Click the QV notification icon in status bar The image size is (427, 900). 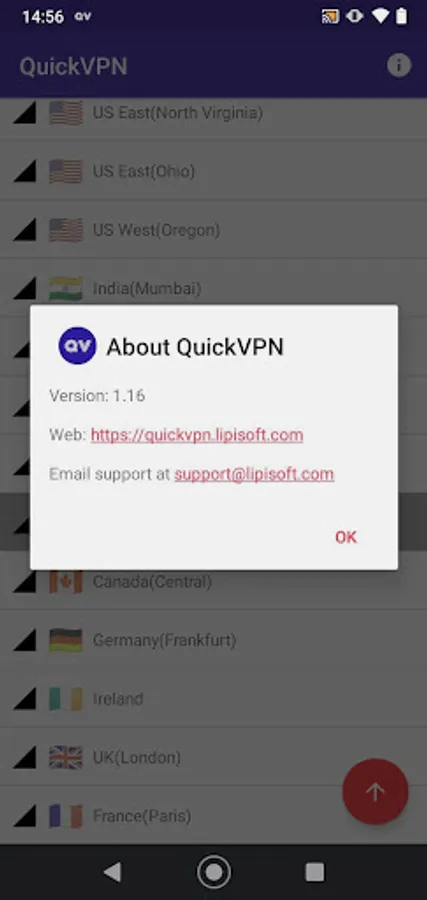83,17
